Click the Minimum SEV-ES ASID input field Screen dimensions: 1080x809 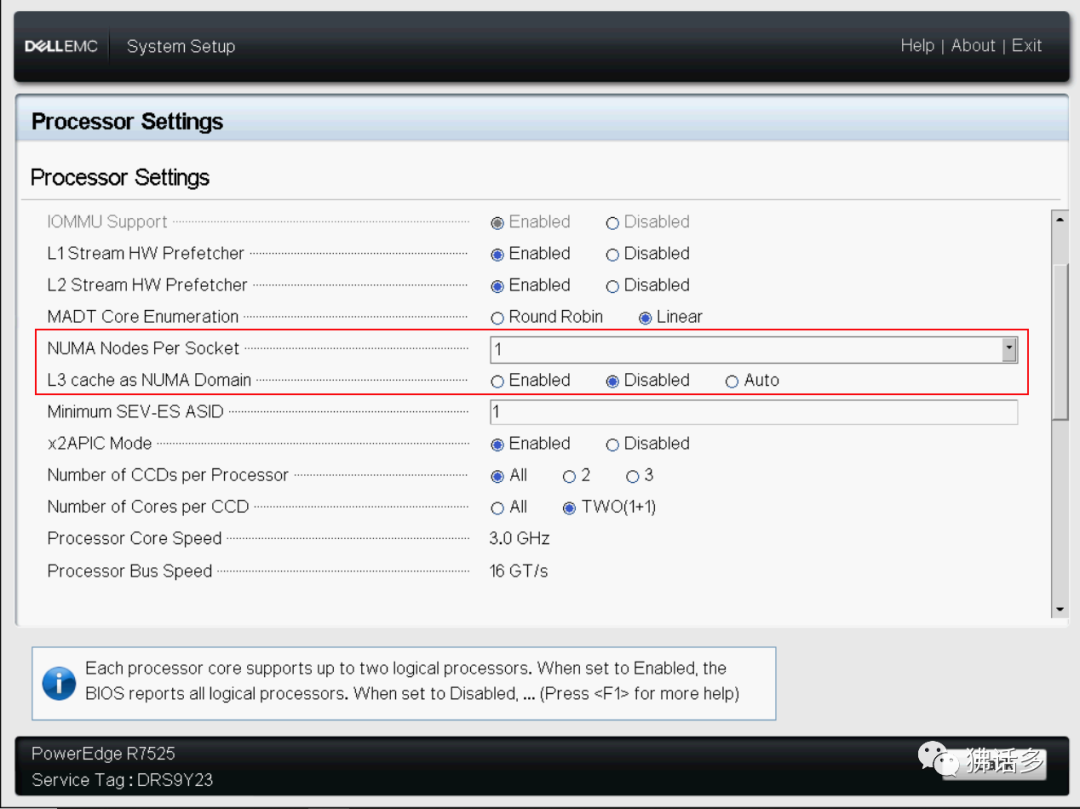(x=753, y=412)
